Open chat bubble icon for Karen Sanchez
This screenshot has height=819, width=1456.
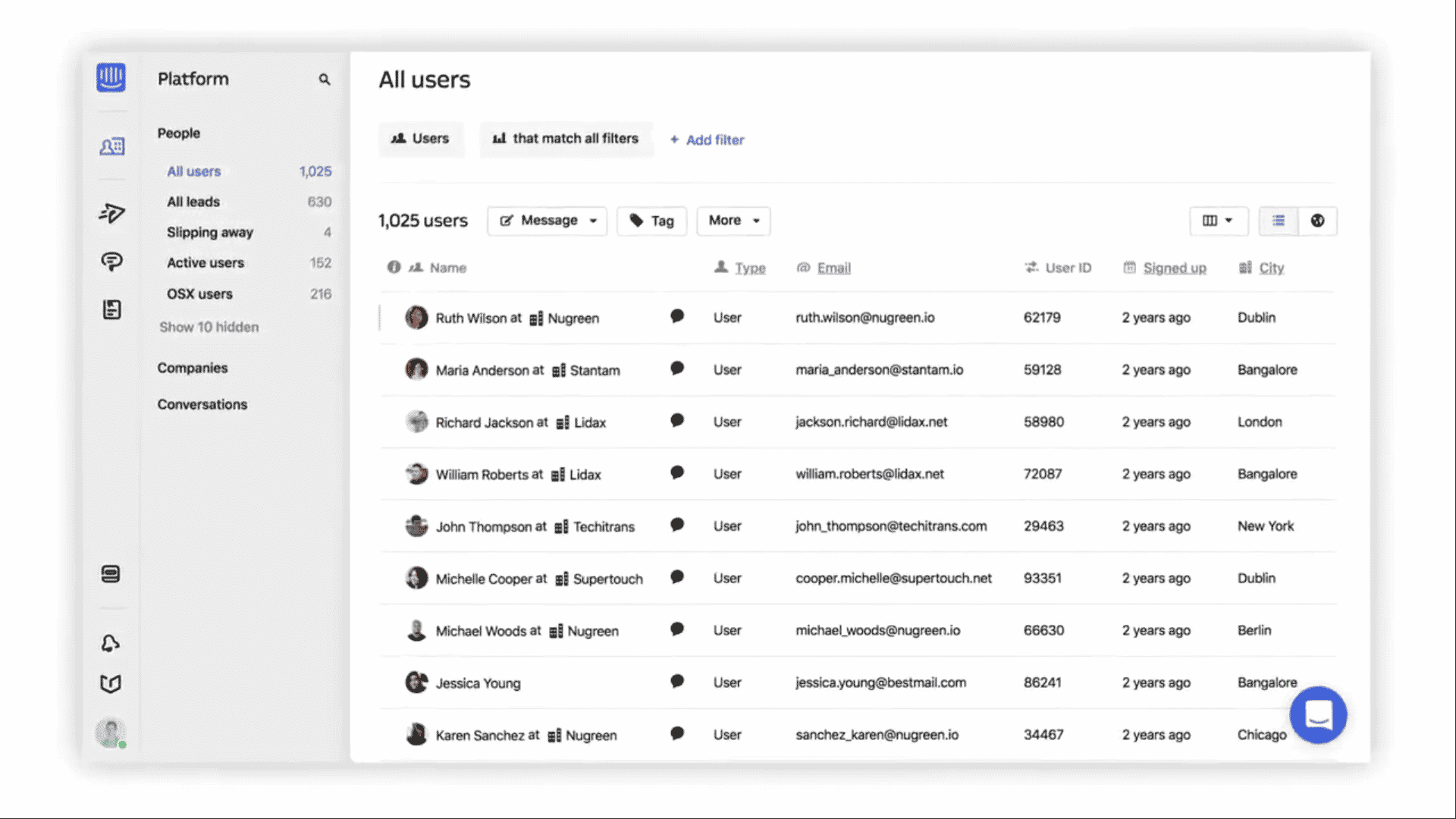(677, 733)
